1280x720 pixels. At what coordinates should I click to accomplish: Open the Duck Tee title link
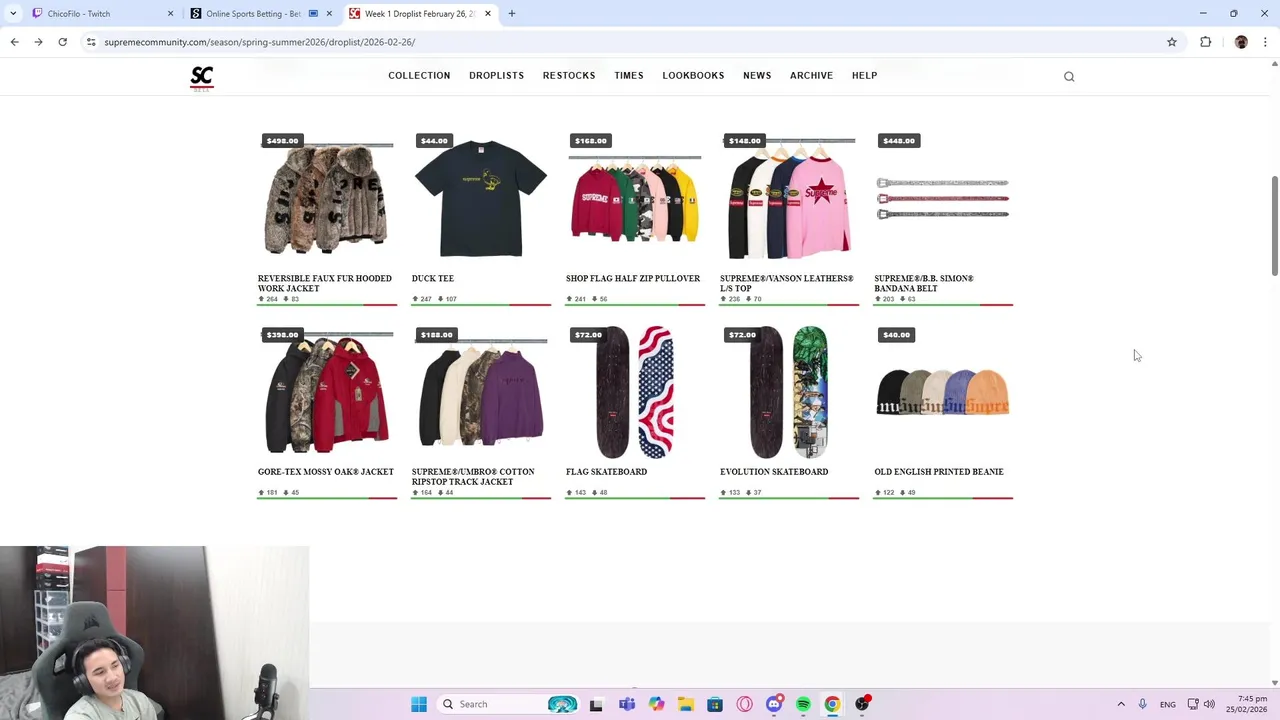coord(433,279)
